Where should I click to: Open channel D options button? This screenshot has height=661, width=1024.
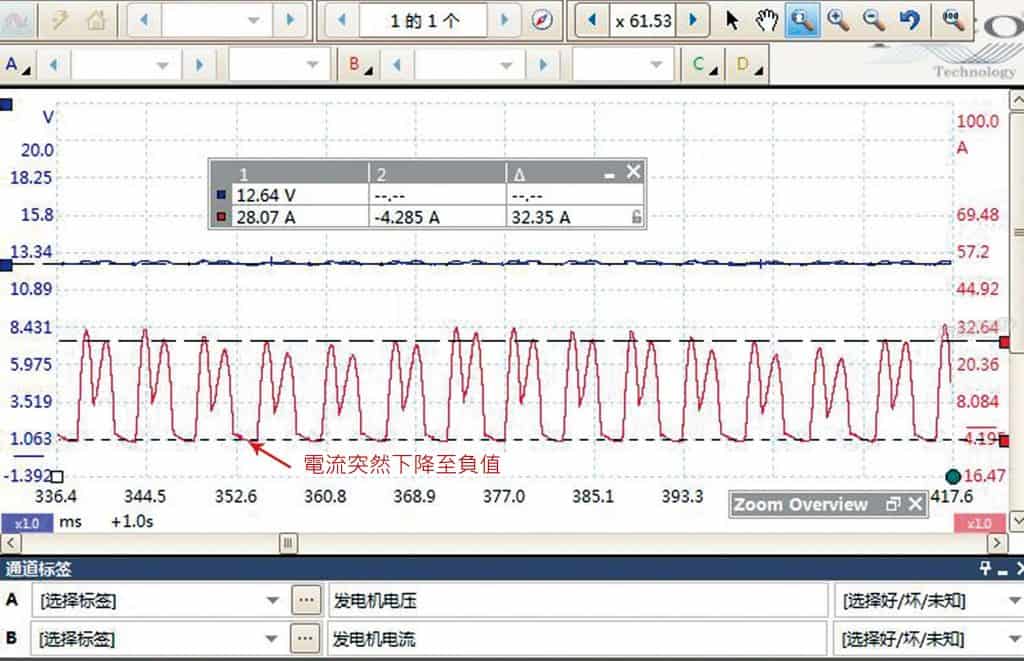[748, 65]
